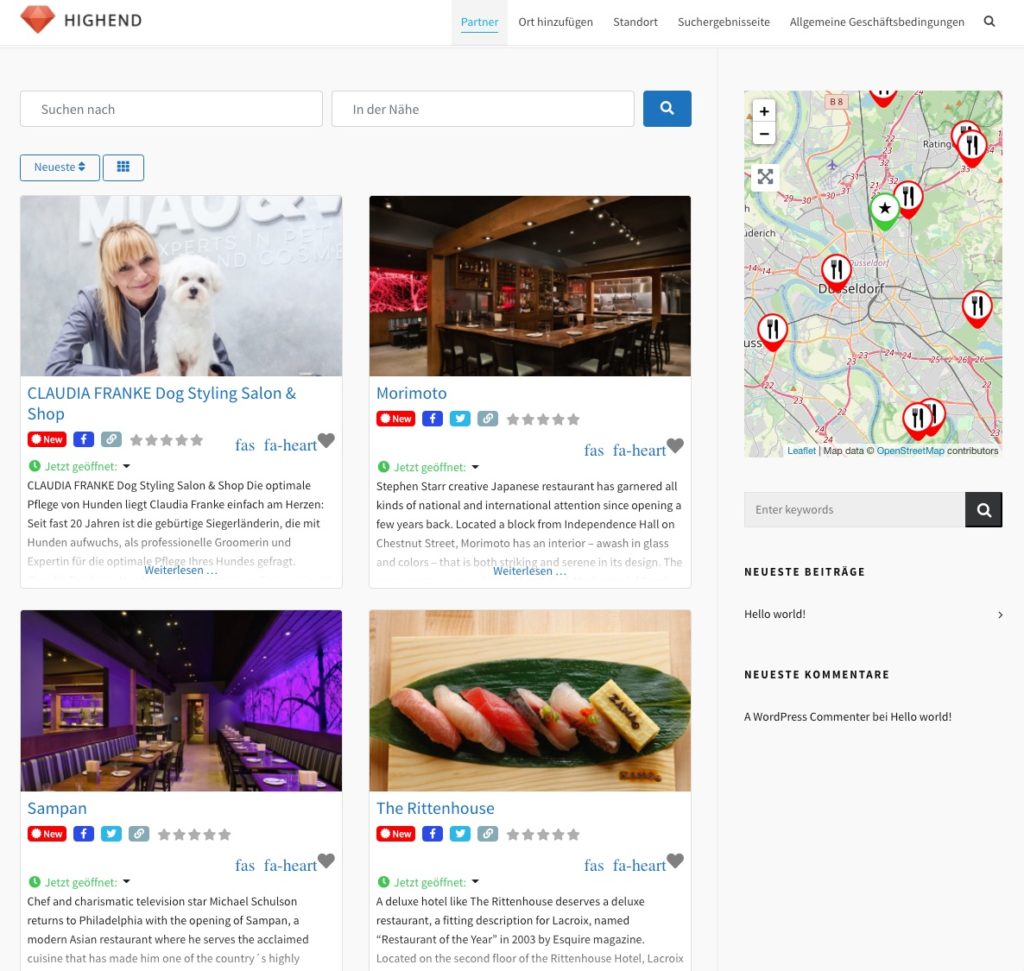The image size is (1024, 971).
Task: Open the Neueste sort dropdown
Action: [59, 167]
